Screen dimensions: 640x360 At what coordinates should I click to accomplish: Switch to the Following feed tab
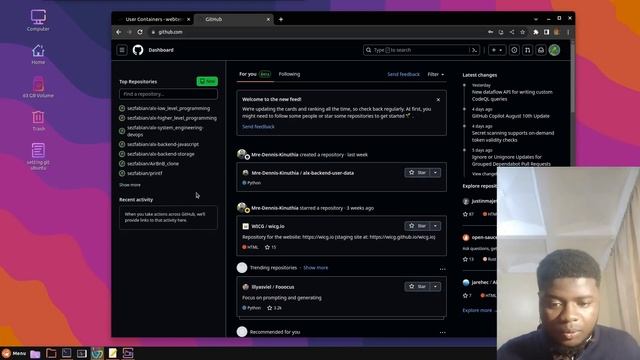289,74
